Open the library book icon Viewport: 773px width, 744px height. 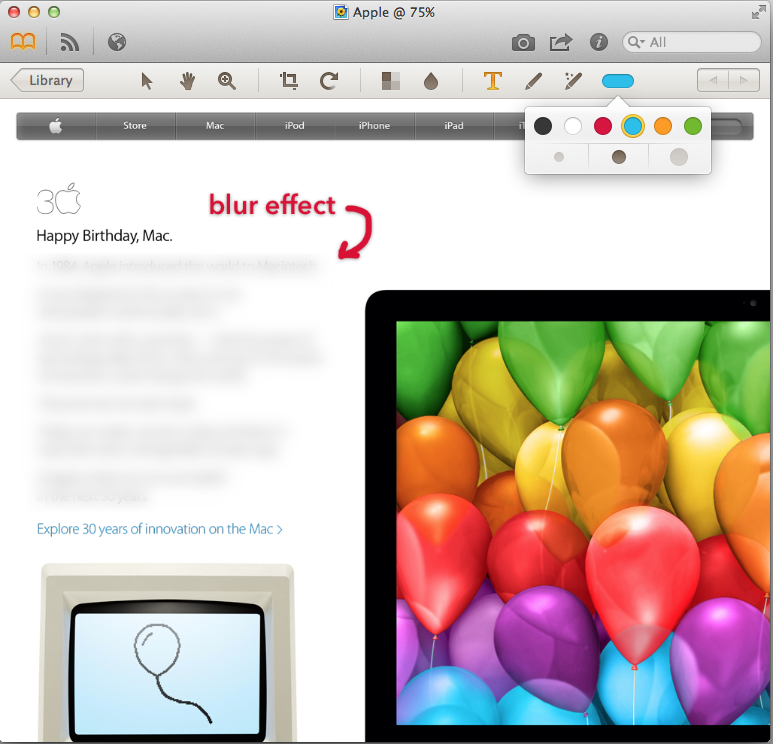(x=23, y=42)
